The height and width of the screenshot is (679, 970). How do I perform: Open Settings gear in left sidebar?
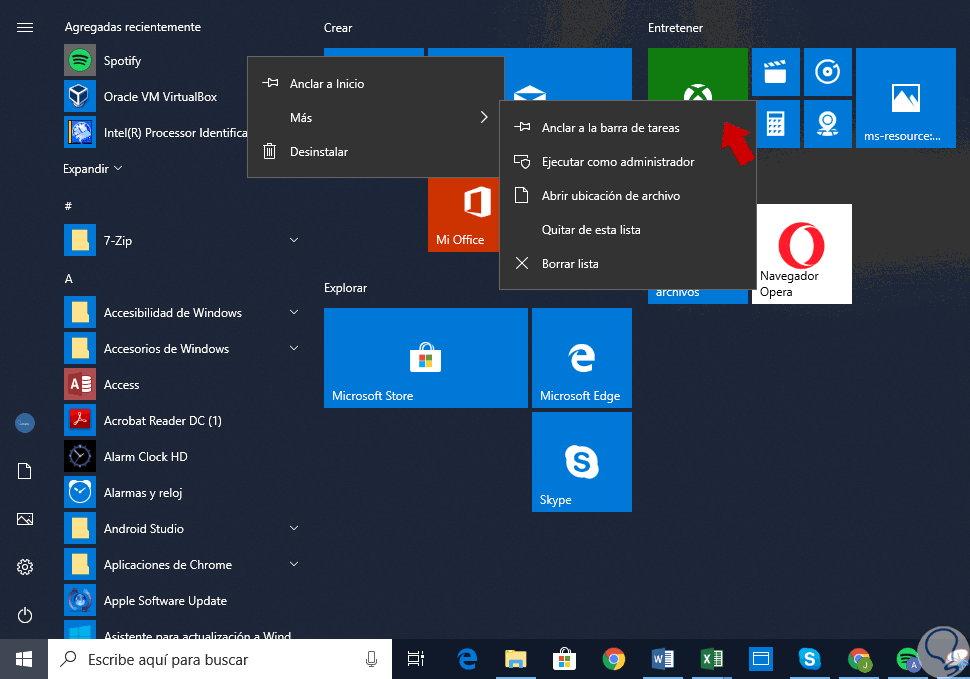pos(25,567)
